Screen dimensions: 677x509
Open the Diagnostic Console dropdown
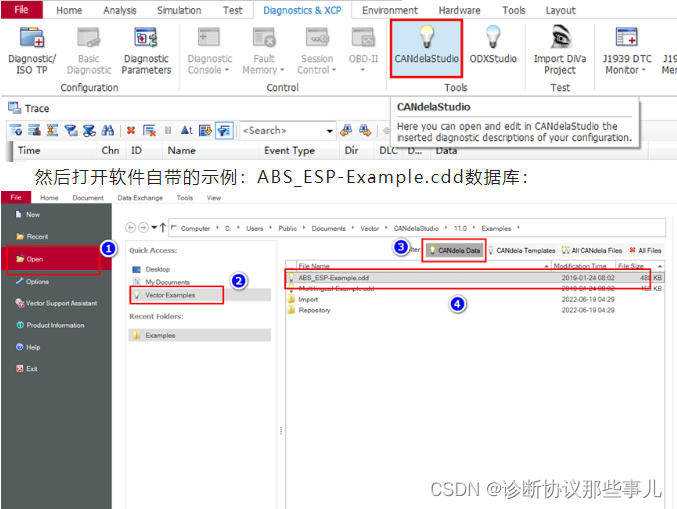pyautogui.click(x=209, y=51)
